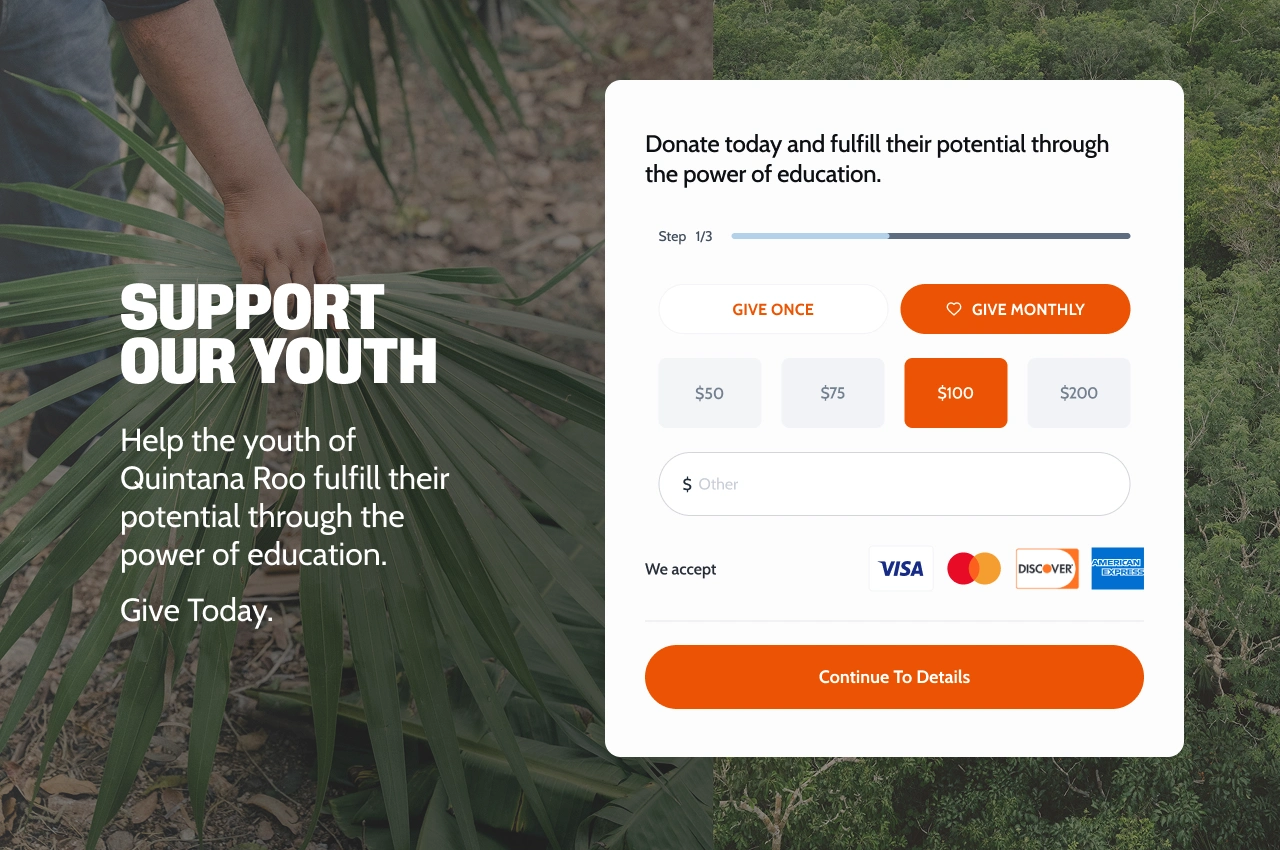
Task: Choose the $50 donation amount
Action: 710,393
